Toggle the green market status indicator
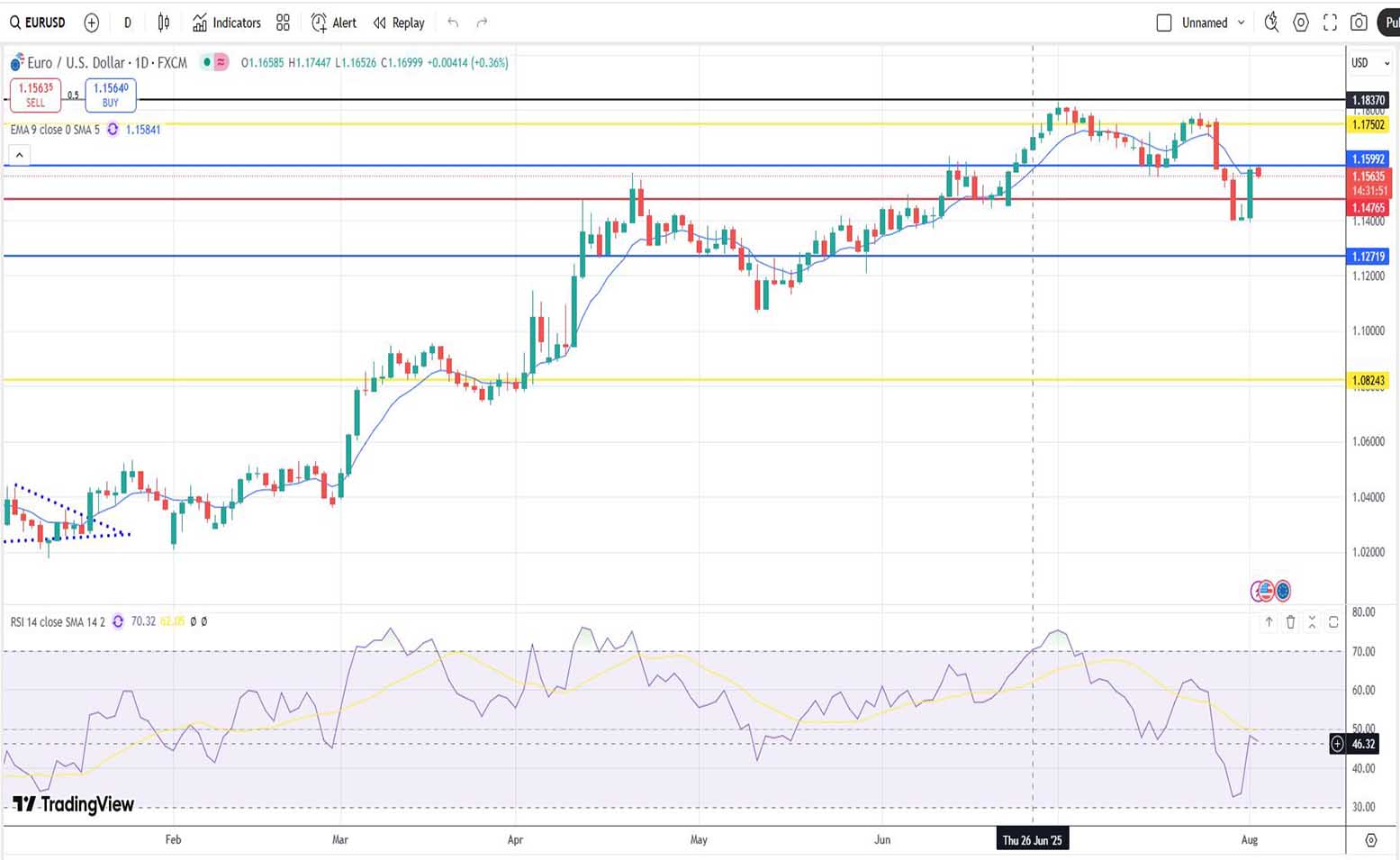This screenshot has width=1400, height=860. [207, 62]
